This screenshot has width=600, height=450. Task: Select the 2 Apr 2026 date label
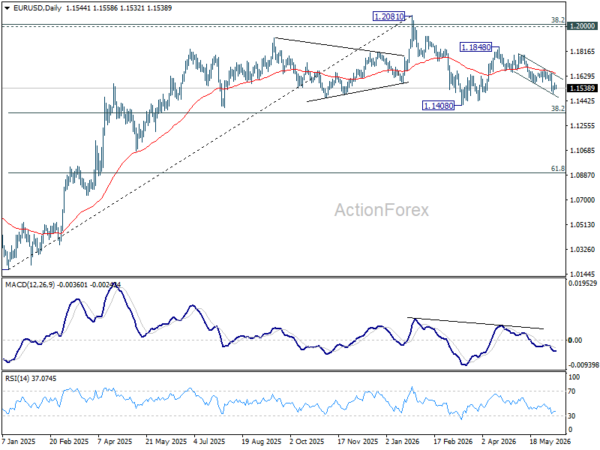(499, 442)
